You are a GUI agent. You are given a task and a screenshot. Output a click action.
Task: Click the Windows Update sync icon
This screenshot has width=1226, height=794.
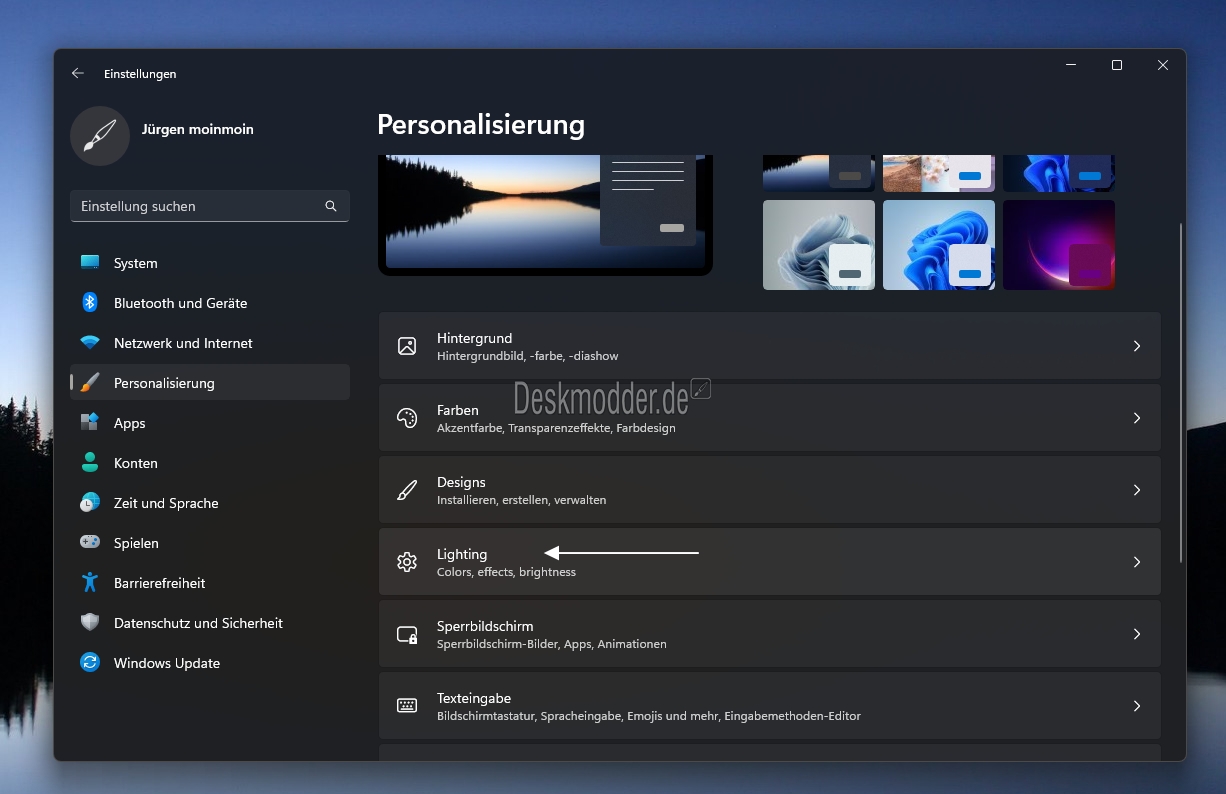[x=90, y=663]
